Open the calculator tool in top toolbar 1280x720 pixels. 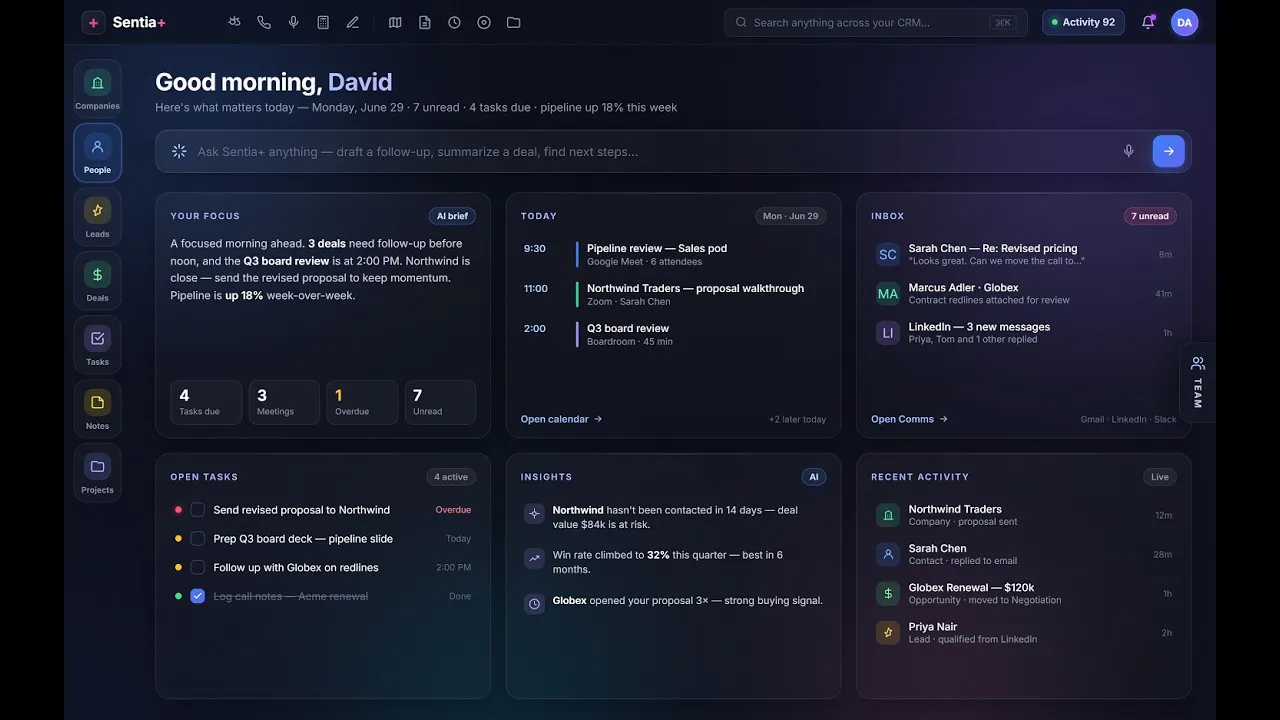323,22
